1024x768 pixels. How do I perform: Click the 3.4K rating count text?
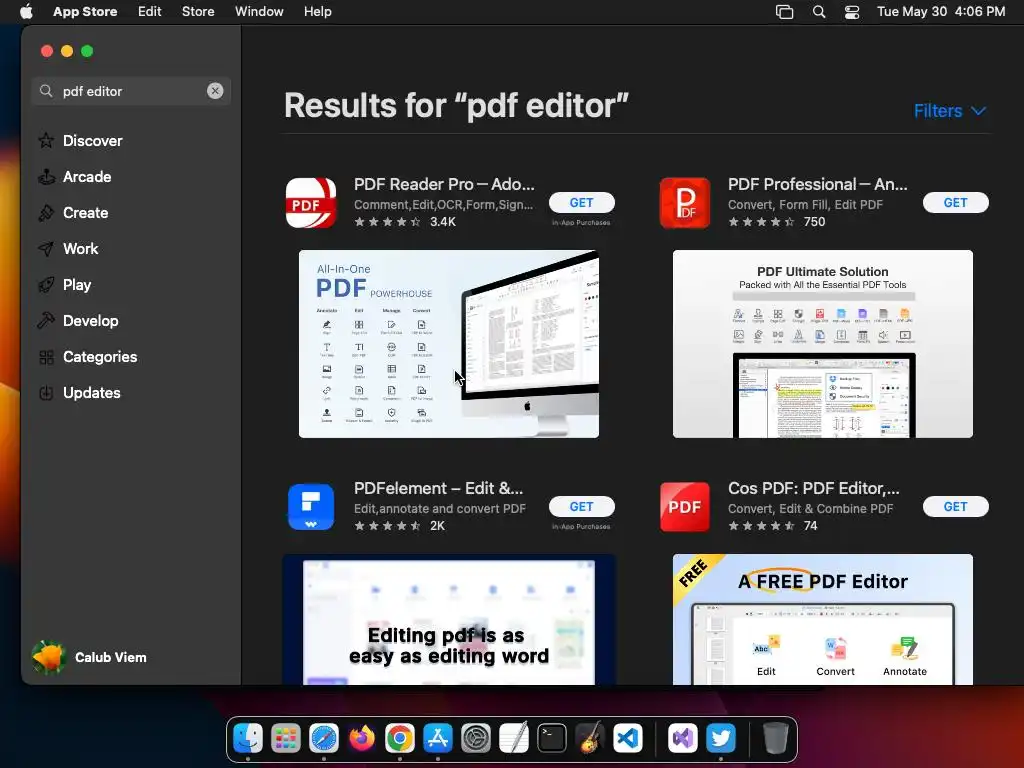pyautogui.click(x=443, y=222)
